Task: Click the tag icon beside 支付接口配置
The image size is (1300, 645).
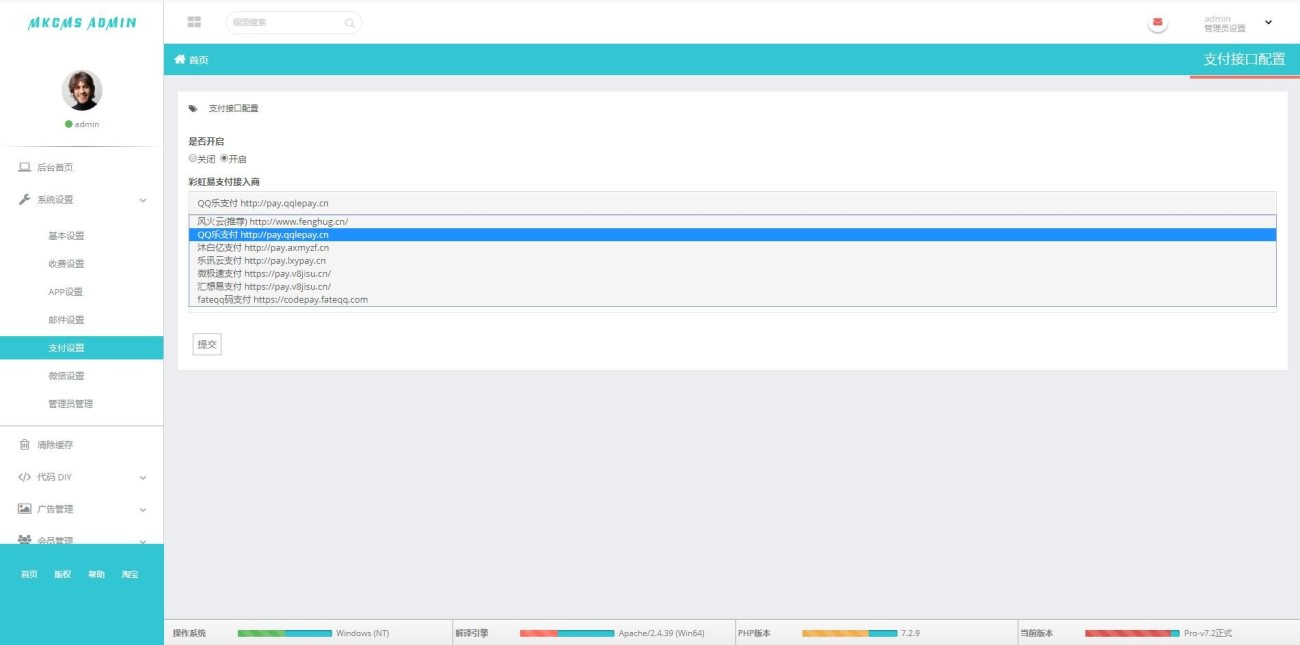Action: (193, 108)
